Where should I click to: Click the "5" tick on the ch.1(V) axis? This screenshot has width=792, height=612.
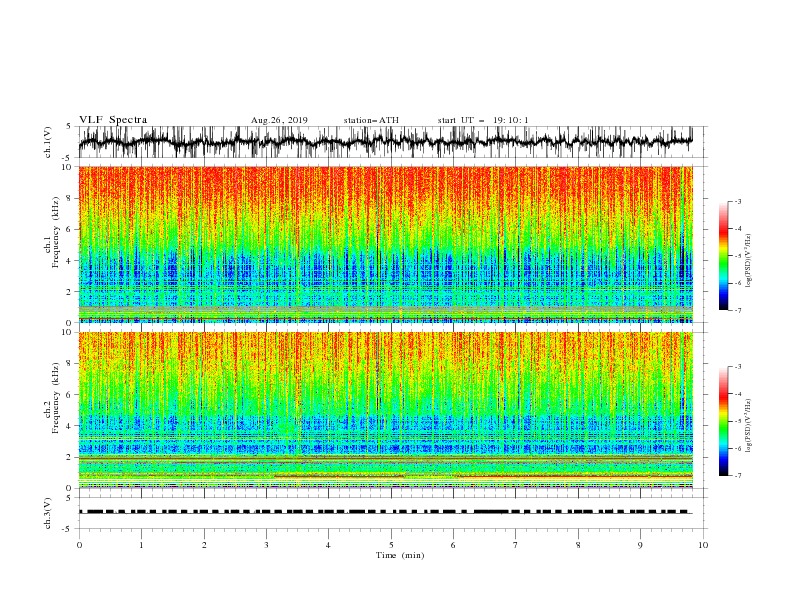coord(70,127)
